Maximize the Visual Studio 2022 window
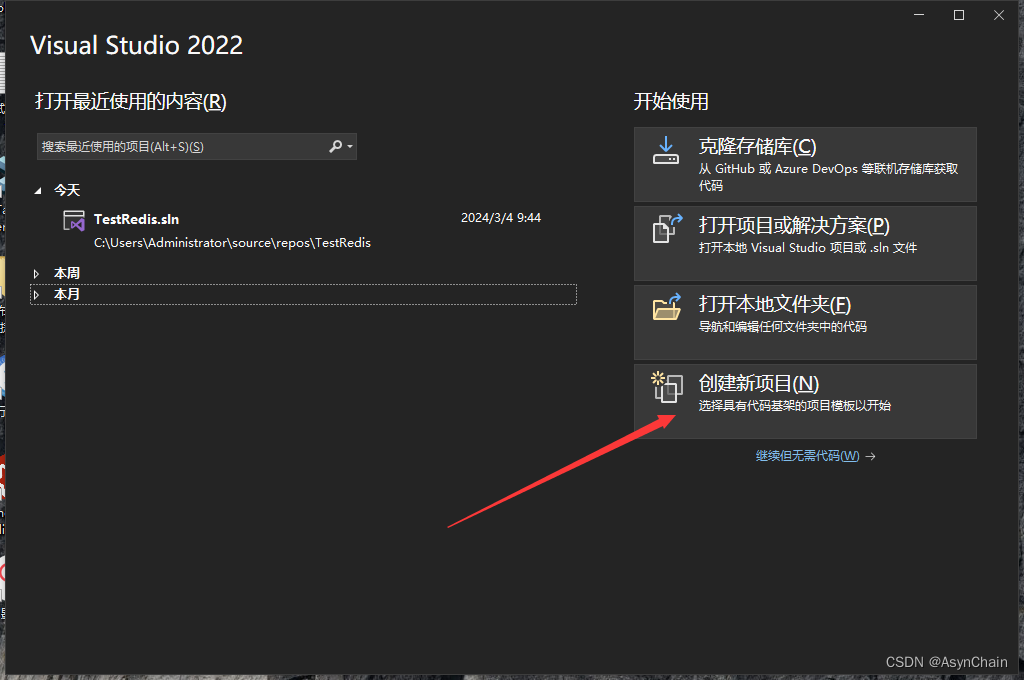 (959, 14)
